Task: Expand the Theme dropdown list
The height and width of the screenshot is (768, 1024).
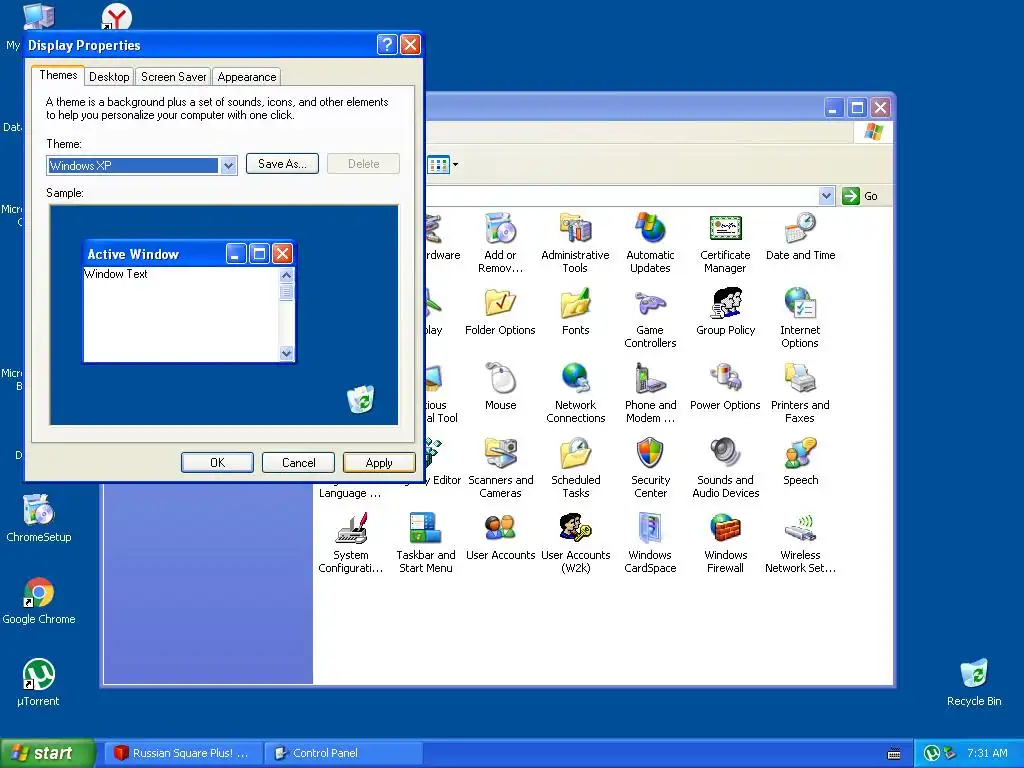Action: [228, 166]
